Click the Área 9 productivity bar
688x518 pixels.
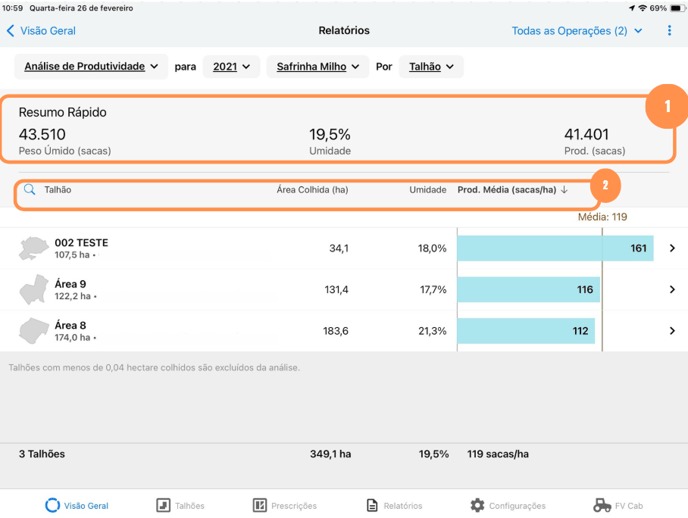[528, 290]
